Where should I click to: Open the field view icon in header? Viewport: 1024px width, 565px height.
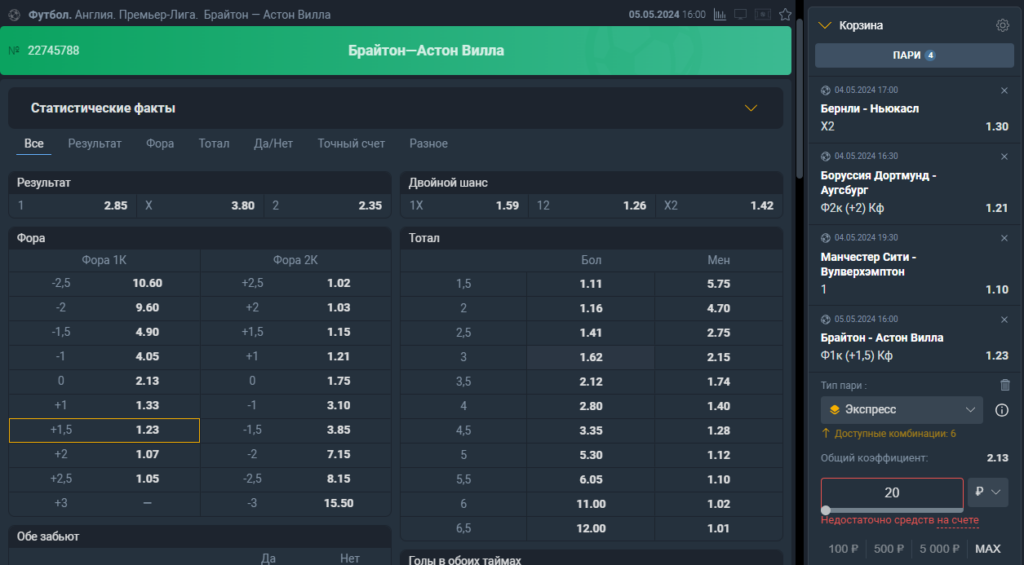(763, 14)
